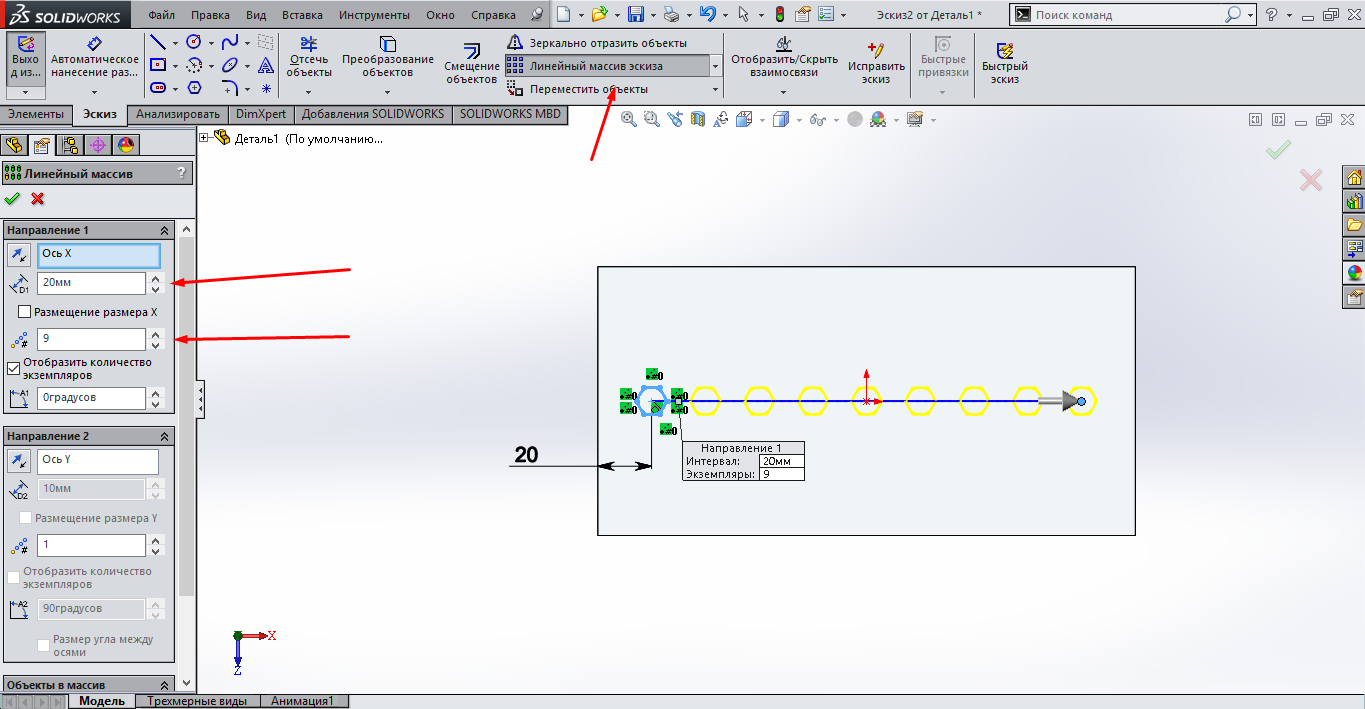
Task: Select the Corner Rectangle tool
Action: click(158, 65)
